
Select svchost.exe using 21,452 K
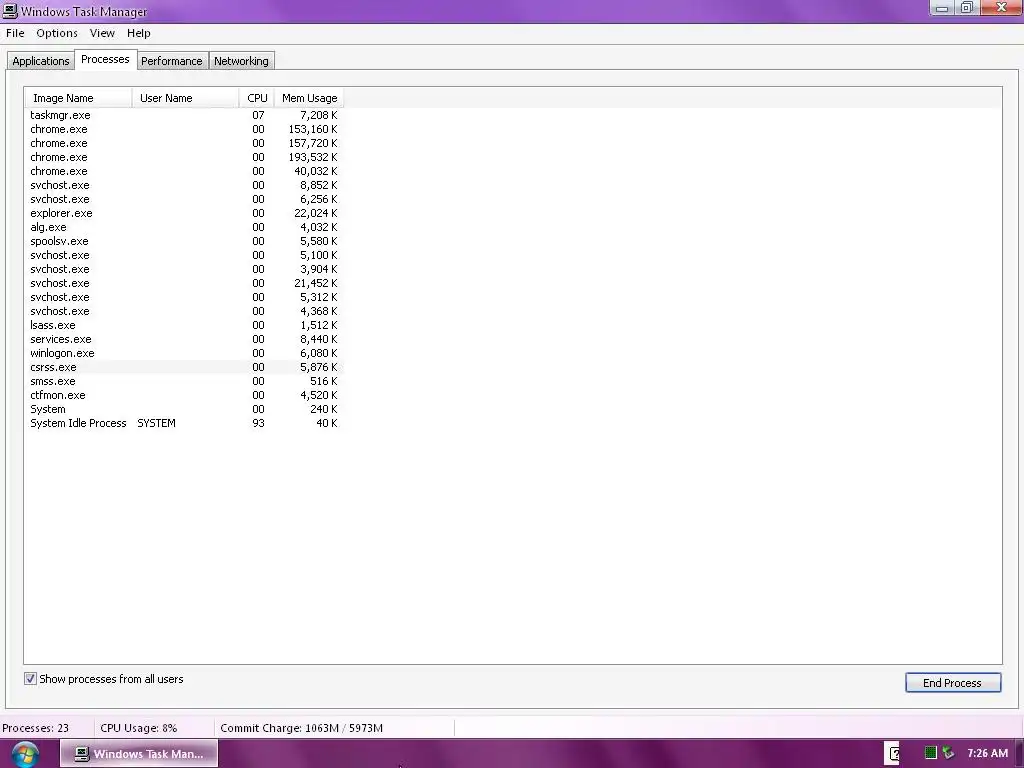[x=184, y=283]
